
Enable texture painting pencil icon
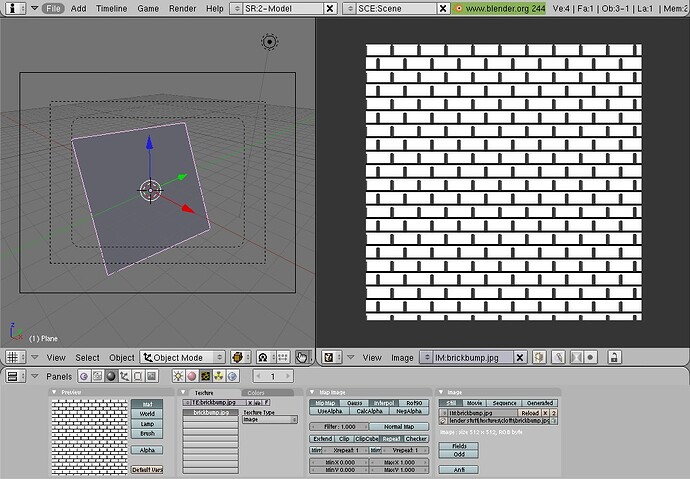tap(558, 357)
